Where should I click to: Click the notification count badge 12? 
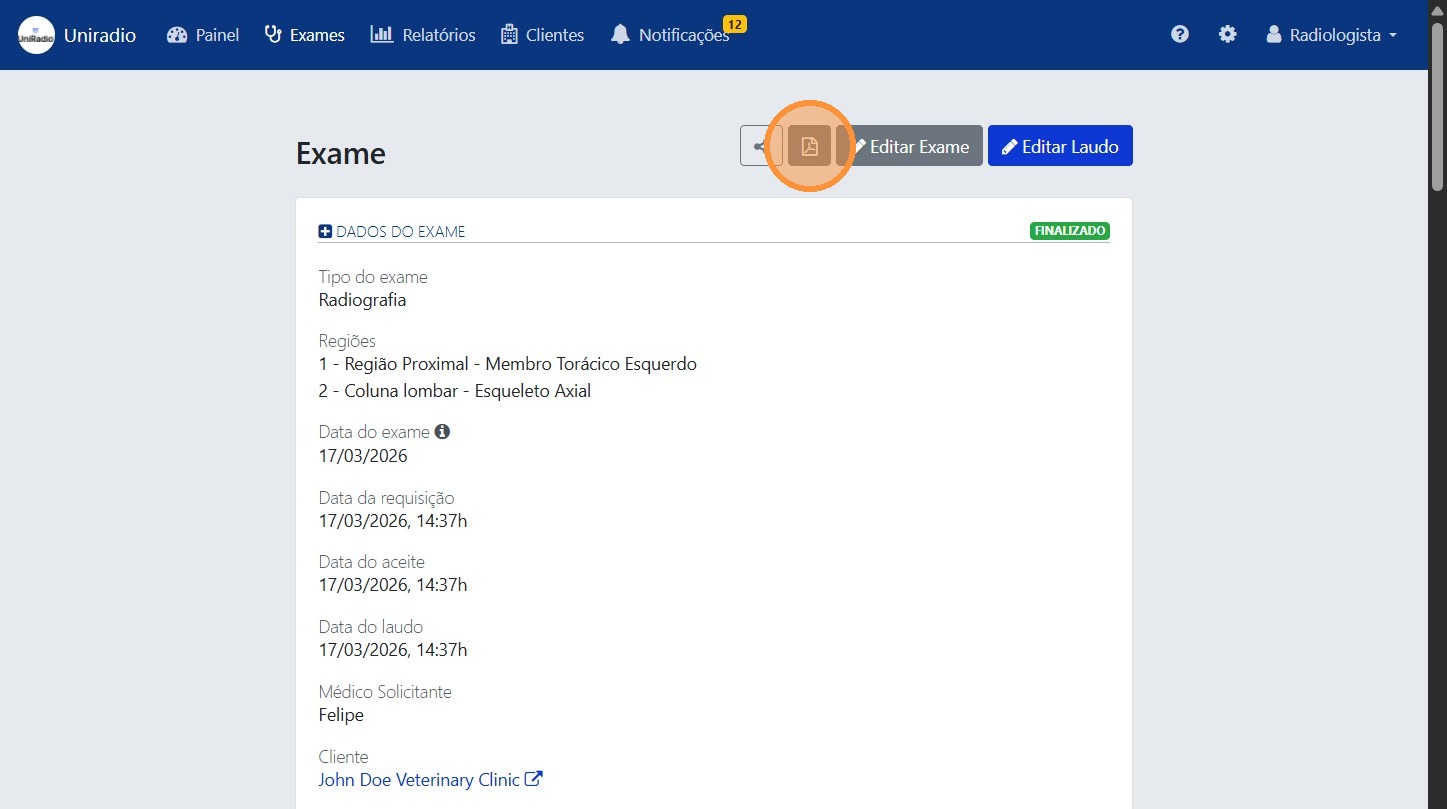734,24
